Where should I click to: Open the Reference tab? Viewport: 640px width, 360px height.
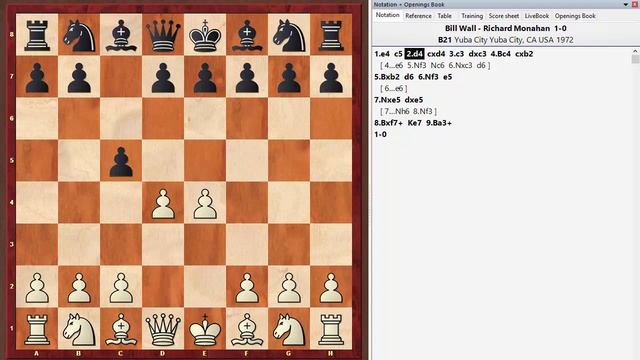(418, 16)
